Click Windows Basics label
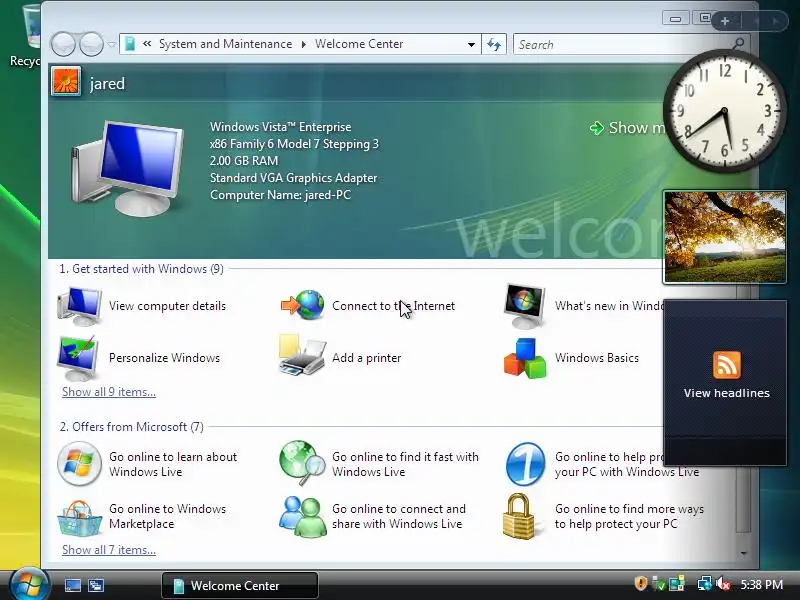Screen dimensions: 800x600 (x=597, y=358)
